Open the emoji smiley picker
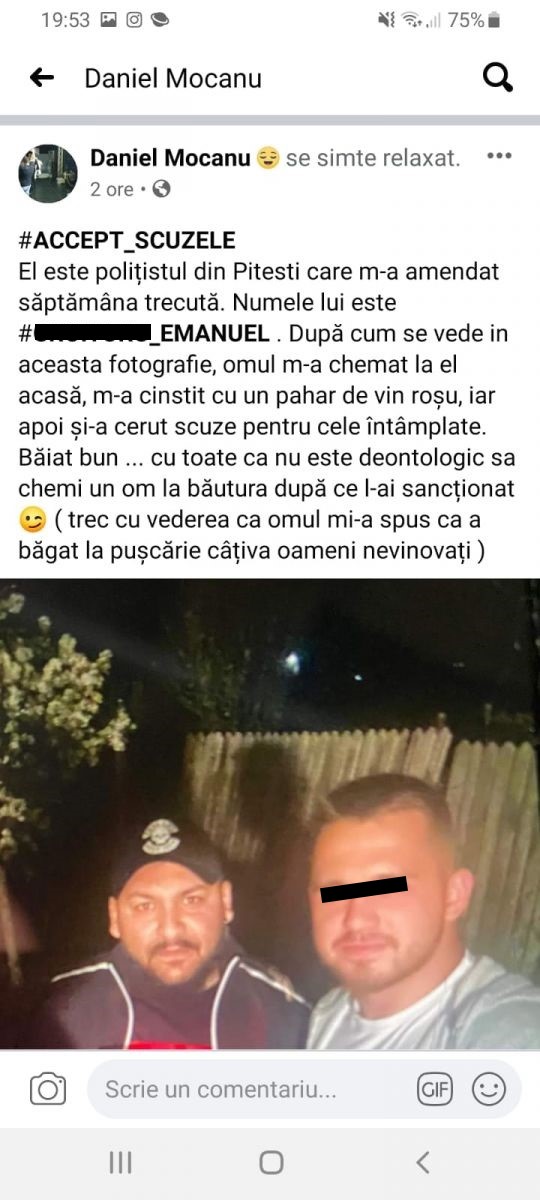Screen dimensions: 540x1200 coord(489,1089)
